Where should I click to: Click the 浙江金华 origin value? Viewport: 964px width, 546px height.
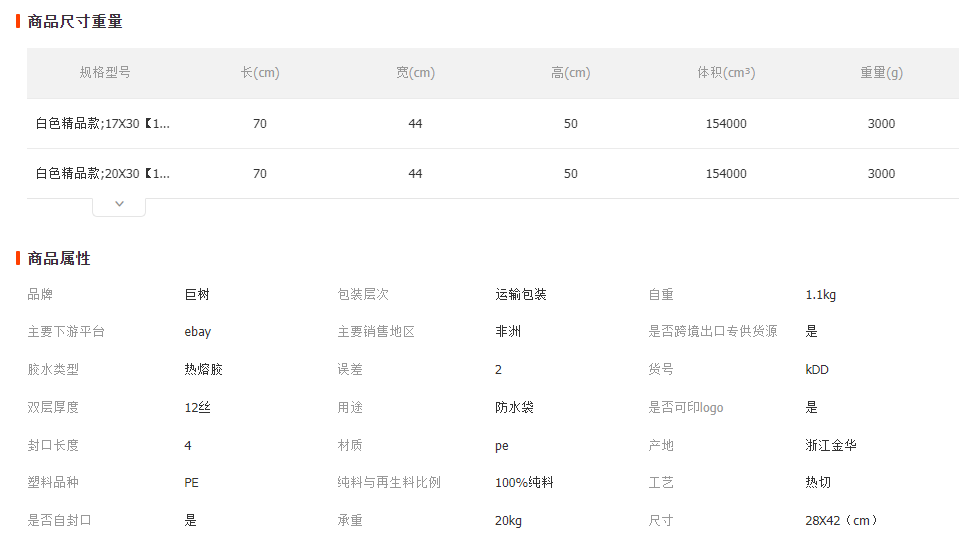pos(831,445)
